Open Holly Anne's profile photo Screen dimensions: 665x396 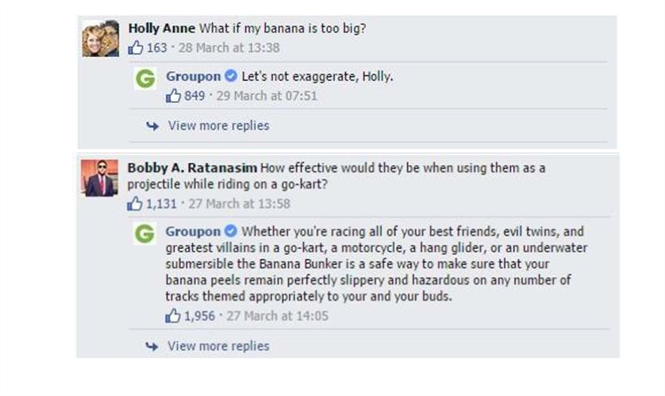(x=101, y=39)
